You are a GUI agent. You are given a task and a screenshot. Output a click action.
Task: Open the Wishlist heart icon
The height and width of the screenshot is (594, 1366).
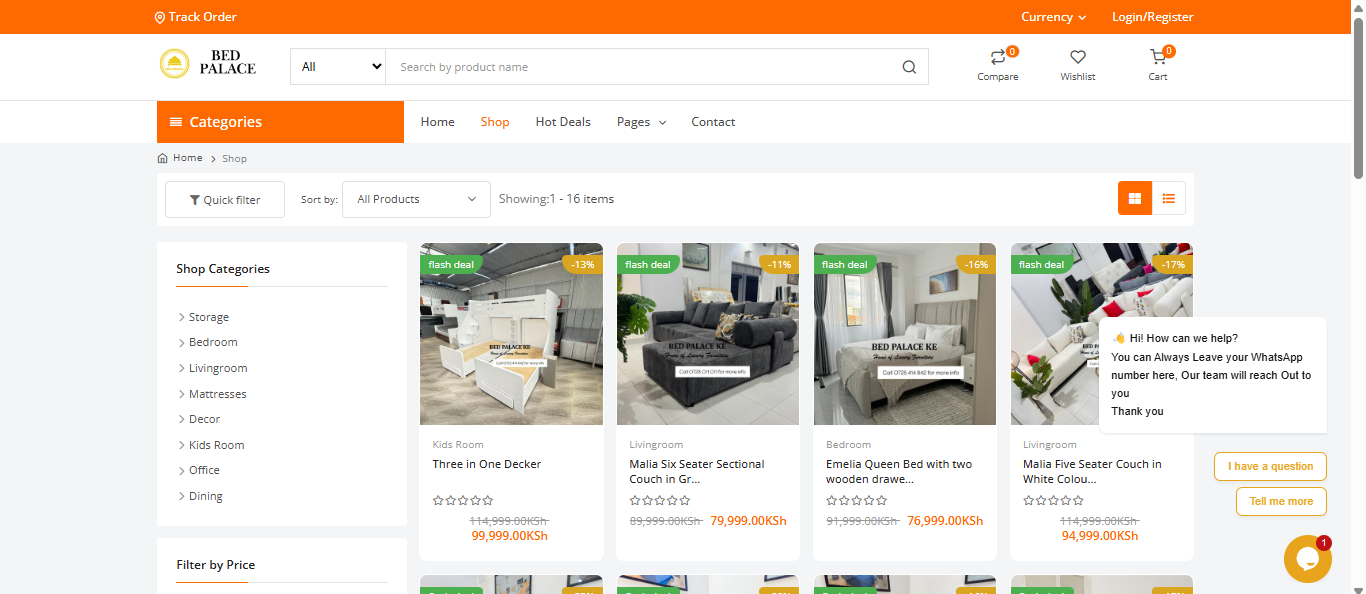[x=1077, y=58]
